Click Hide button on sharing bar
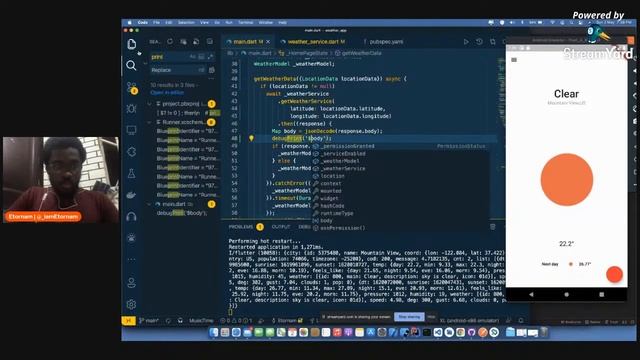The height and width of the screenshot is (360, 640). (431, 317)
